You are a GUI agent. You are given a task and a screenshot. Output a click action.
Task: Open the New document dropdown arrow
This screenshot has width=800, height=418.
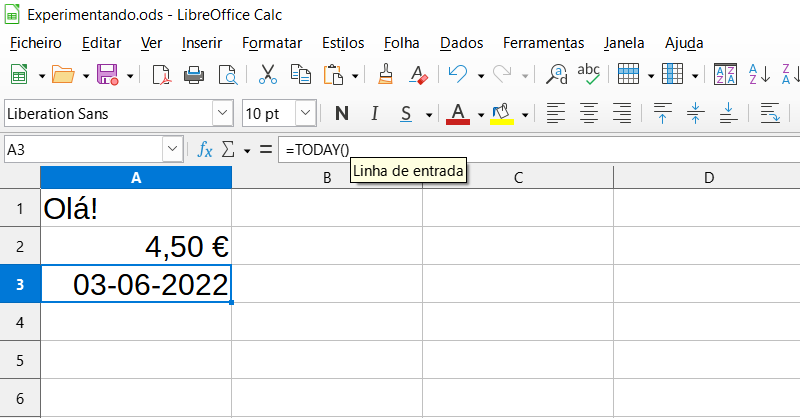pos(42,76)
